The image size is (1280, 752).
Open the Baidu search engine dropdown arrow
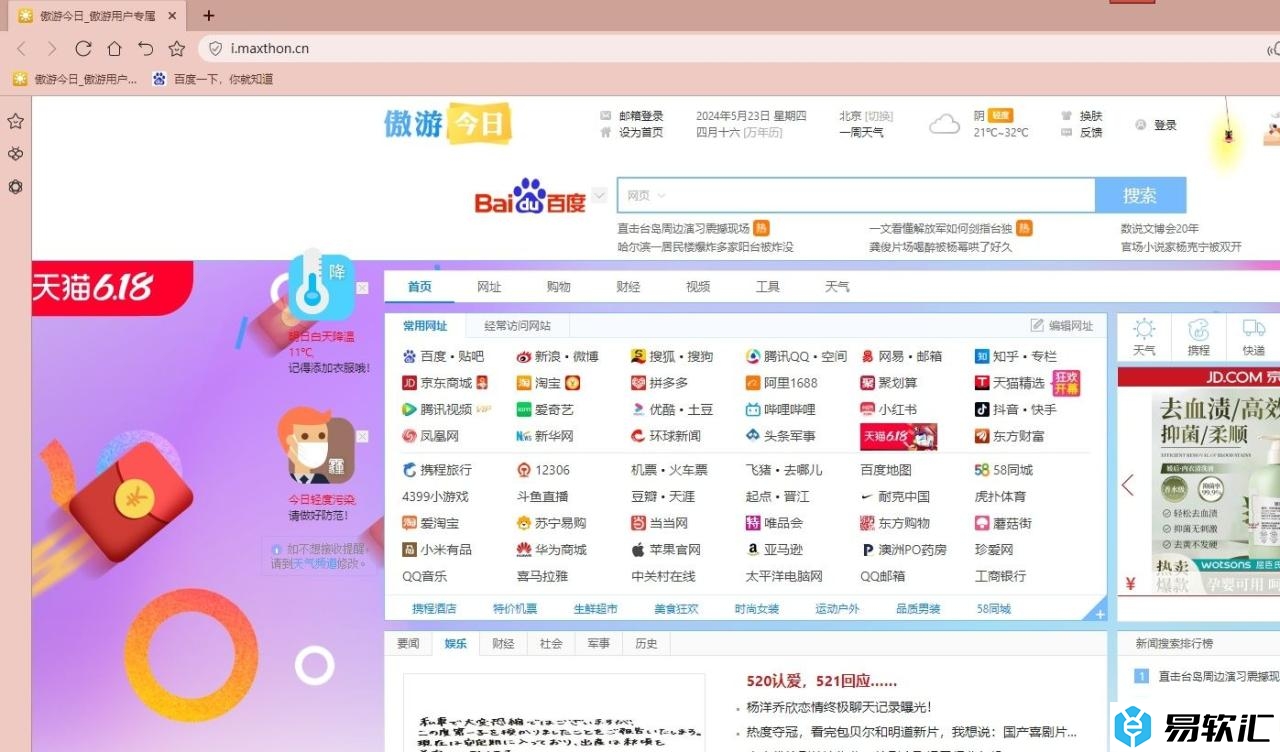pyautogui.click(x=599, y=195)
